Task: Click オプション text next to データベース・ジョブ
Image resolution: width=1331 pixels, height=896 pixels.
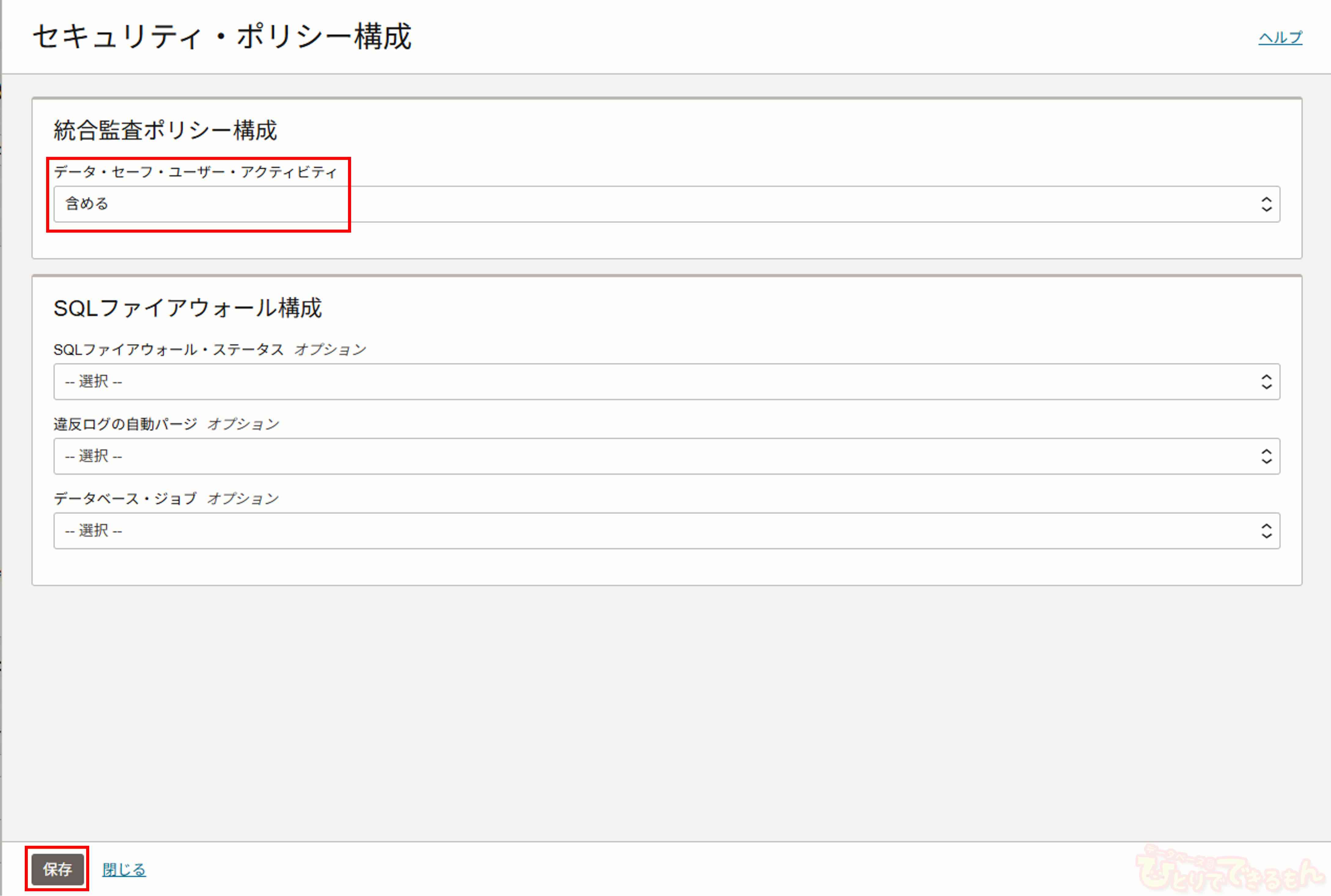Action: [243, 499]
